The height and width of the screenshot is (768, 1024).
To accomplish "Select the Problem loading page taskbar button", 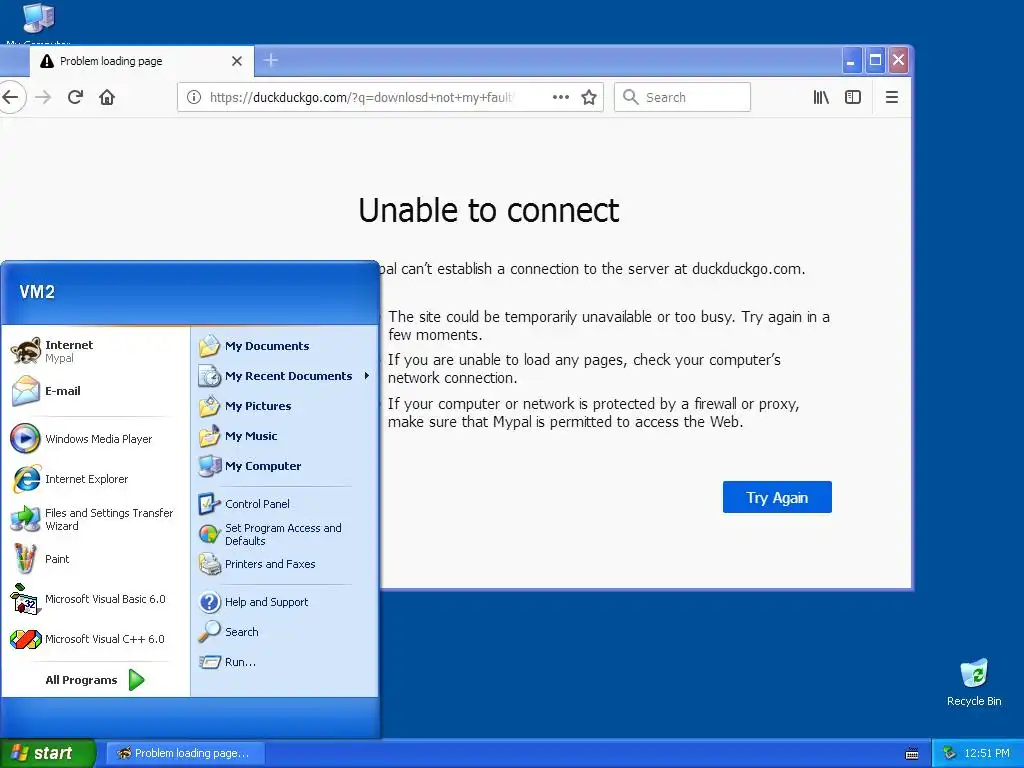I will pos(185,753).
